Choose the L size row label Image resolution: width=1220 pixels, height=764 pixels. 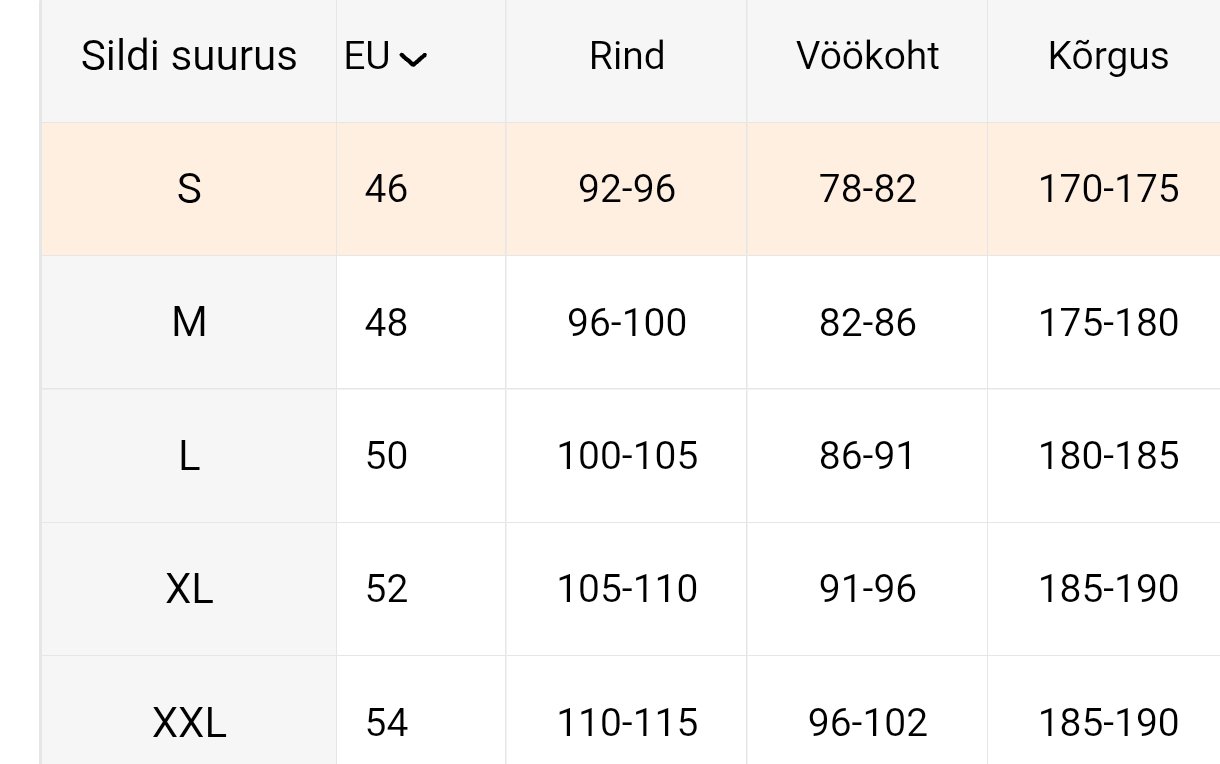pyautogui.click(x=189, y=456)
